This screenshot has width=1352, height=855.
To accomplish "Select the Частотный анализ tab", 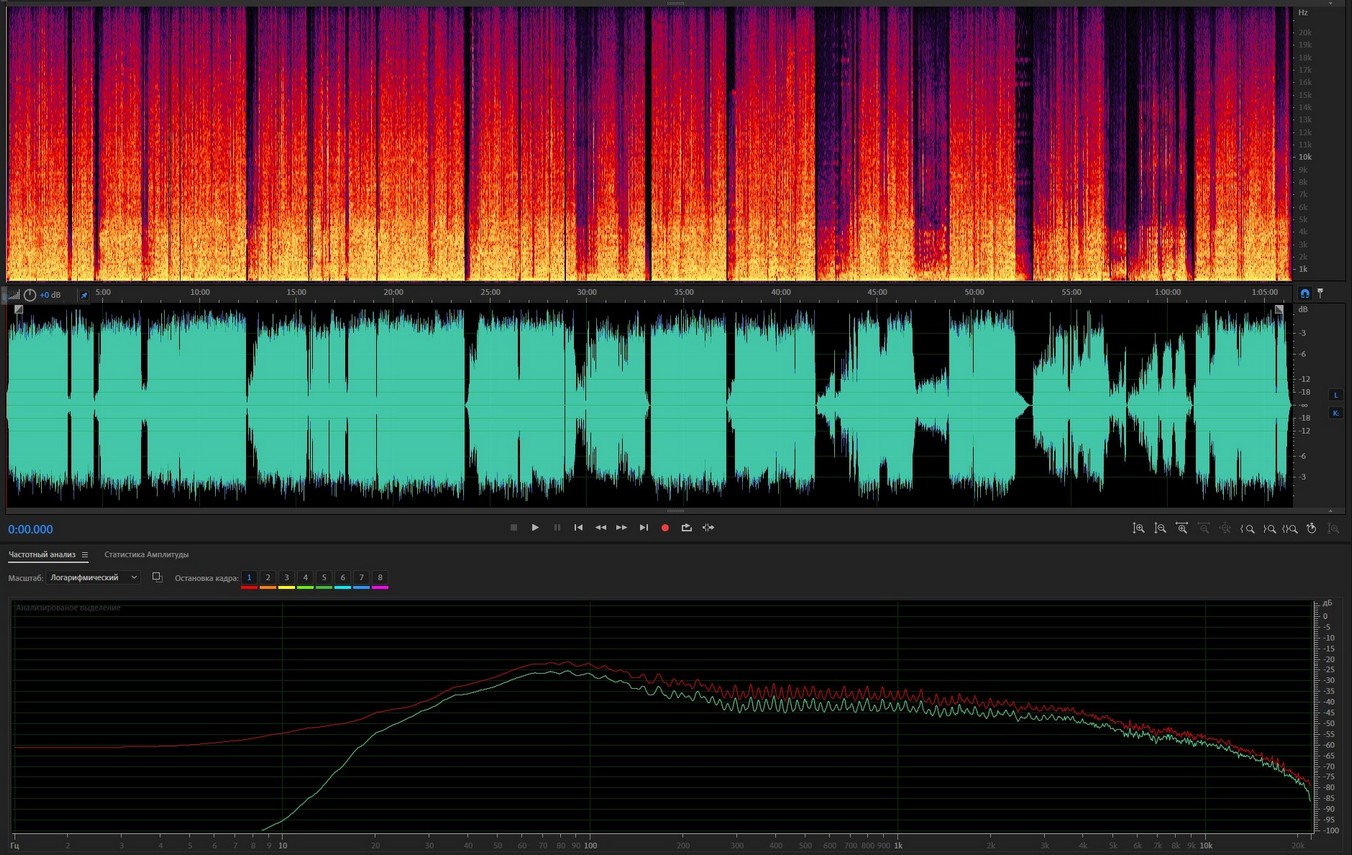I will click(42, 555).
